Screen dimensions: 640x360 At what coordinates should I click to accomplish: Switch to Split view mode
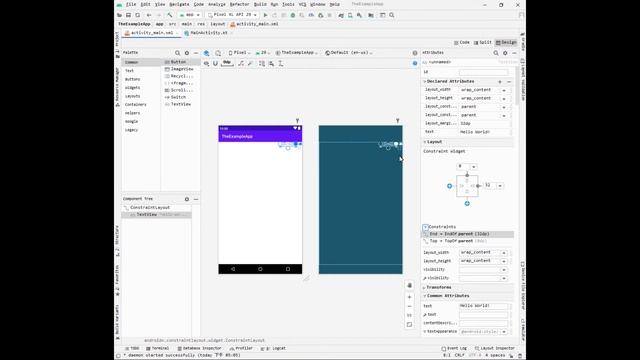[482, 42]
